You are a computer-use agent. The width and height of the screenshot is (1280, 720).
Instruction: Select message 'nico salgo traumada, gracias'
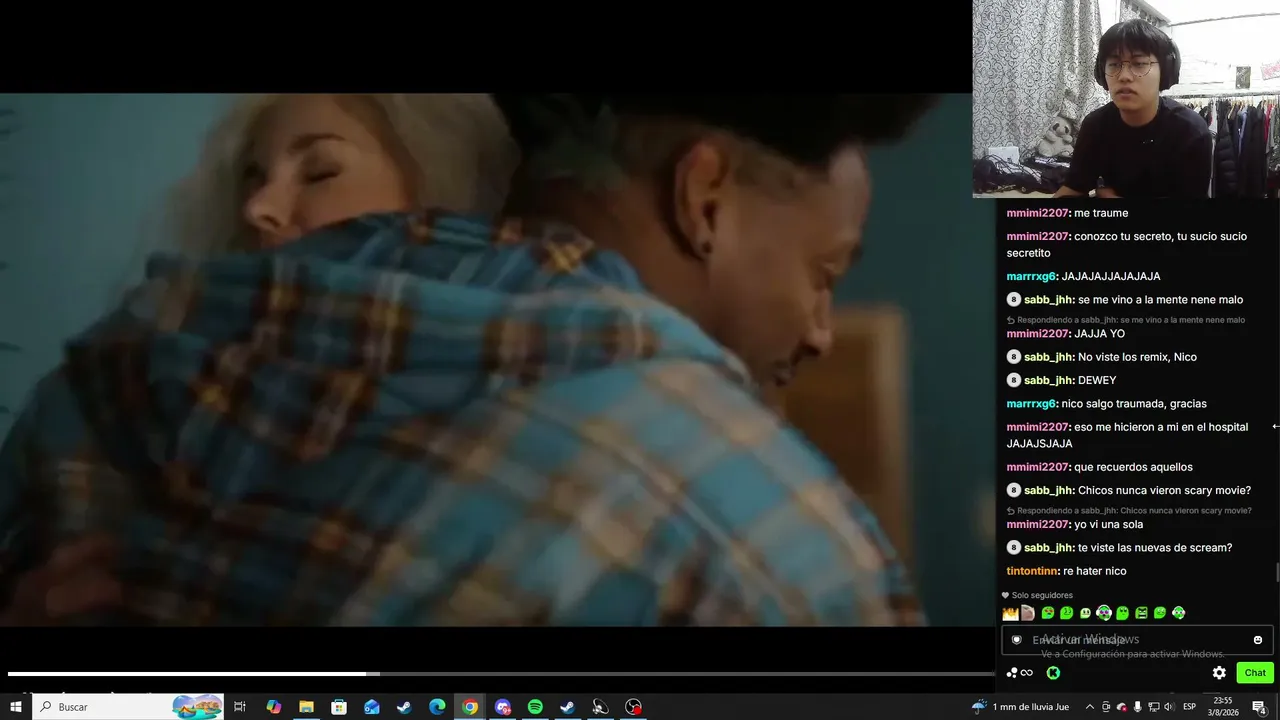pos(1134,404)
